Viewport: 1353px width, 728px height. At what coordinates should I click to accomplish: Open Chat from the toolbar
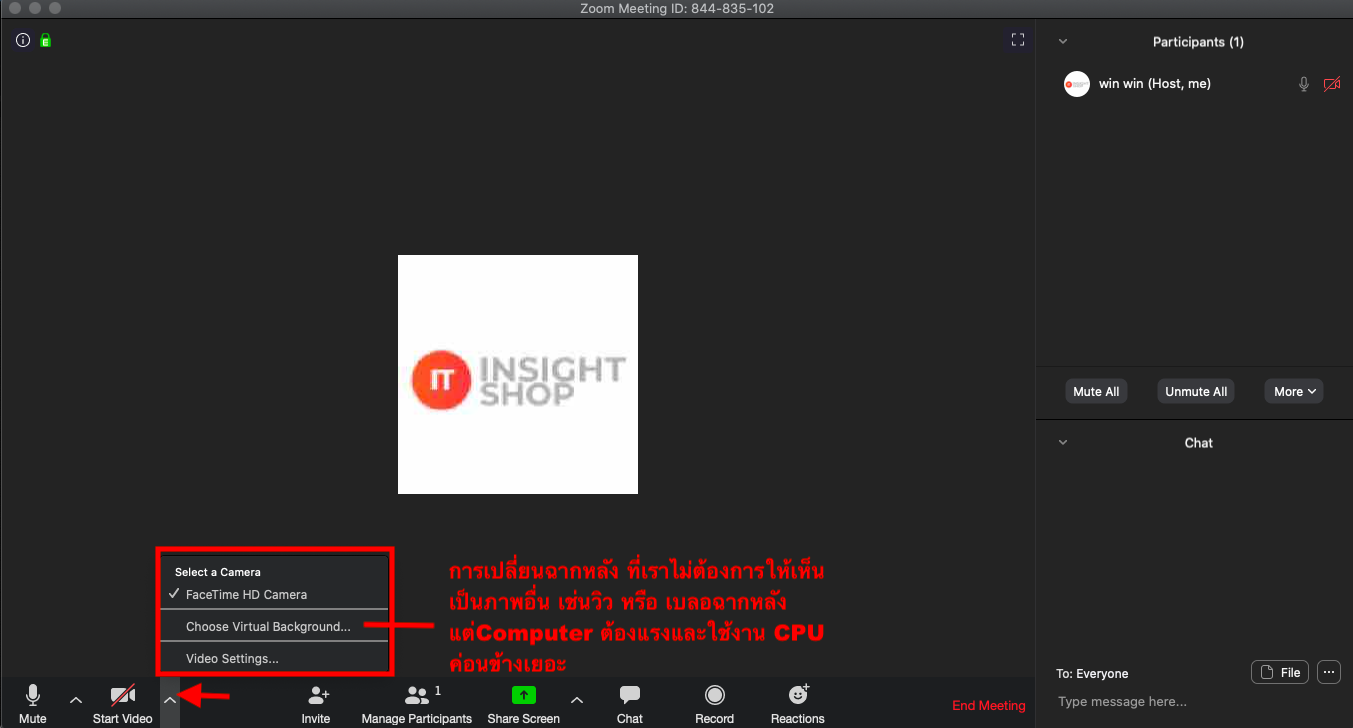630,704
